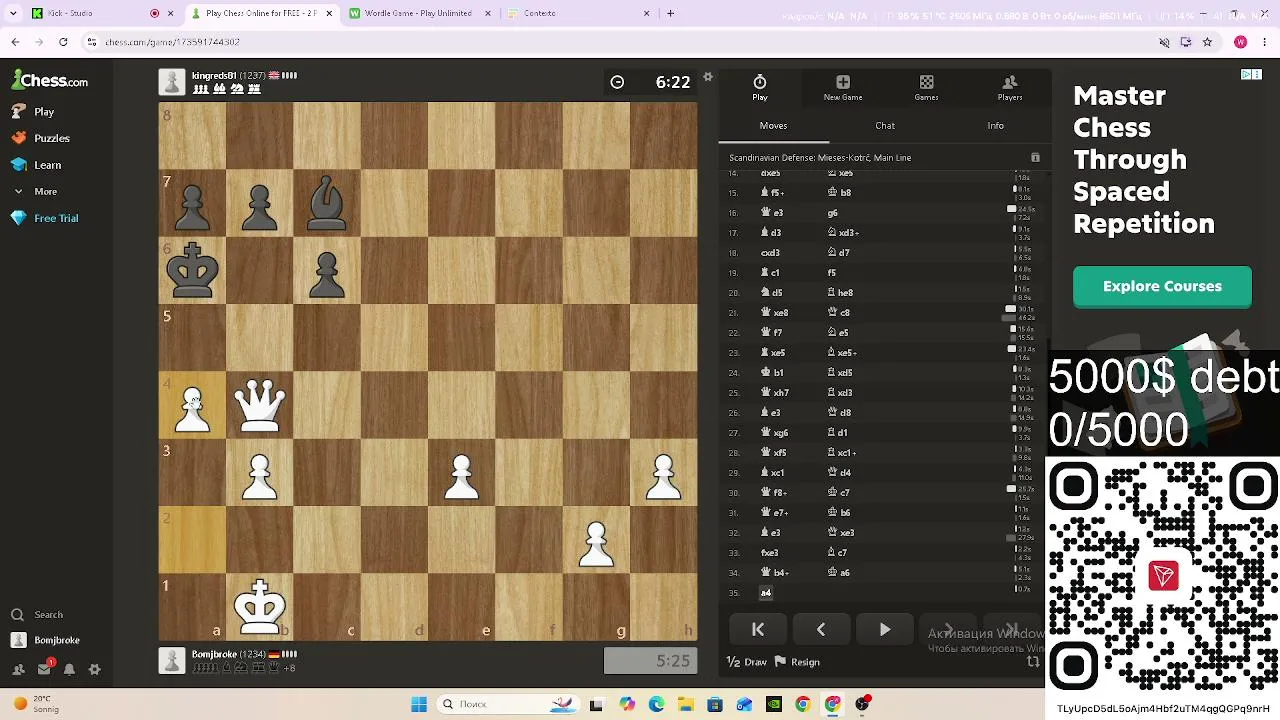Open the friends icon in the sidebar footer
Screen dimensions: 1280x720
click(x=18, y=669)
